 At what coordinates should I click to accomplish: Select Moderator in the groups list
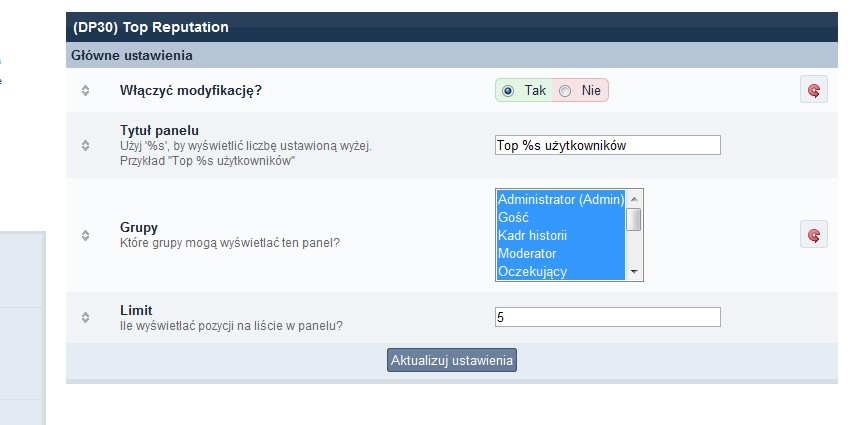pyautogui.click(x=560, y=253)
